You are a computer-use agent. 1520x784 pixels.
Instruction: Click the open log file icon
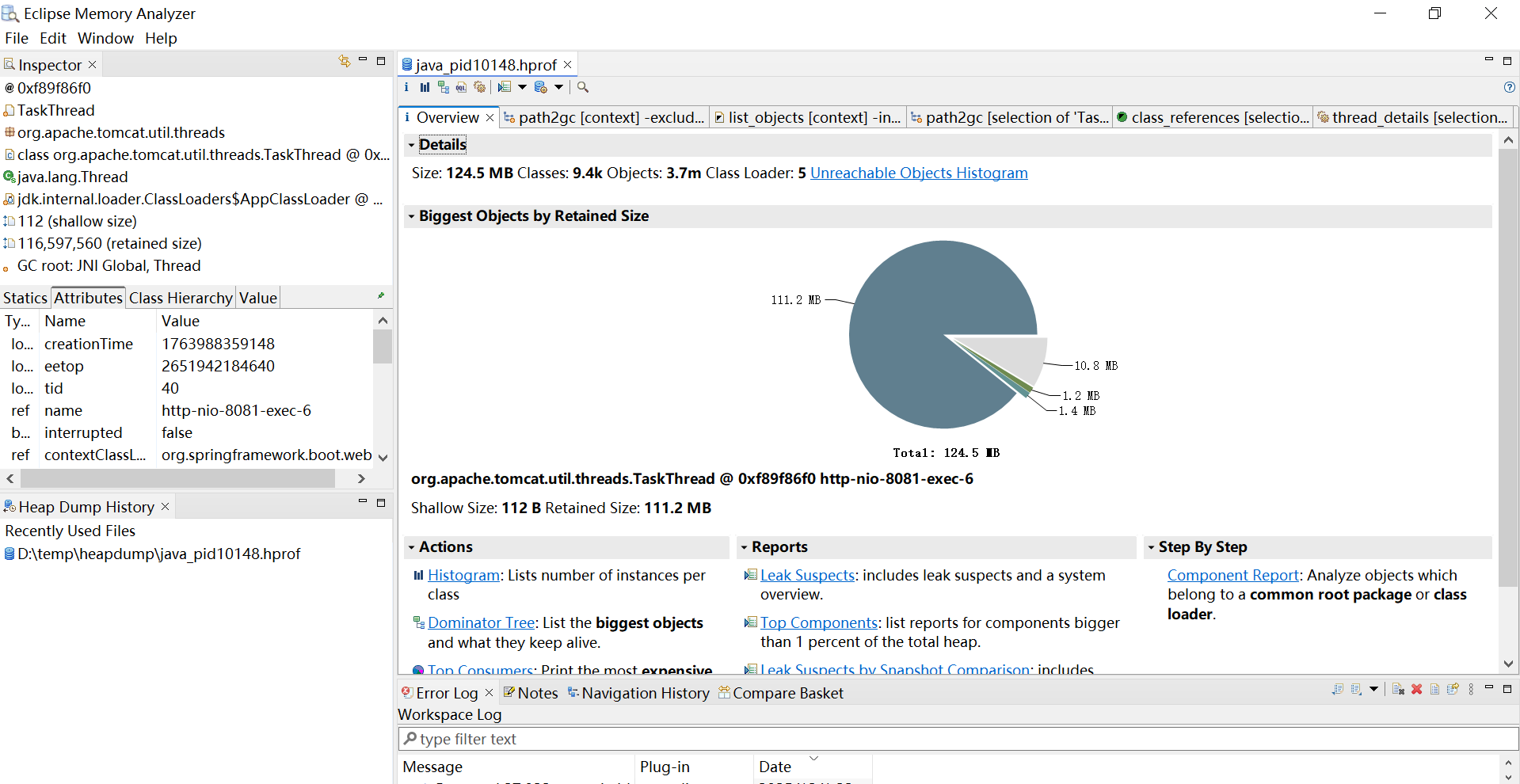1434,689
